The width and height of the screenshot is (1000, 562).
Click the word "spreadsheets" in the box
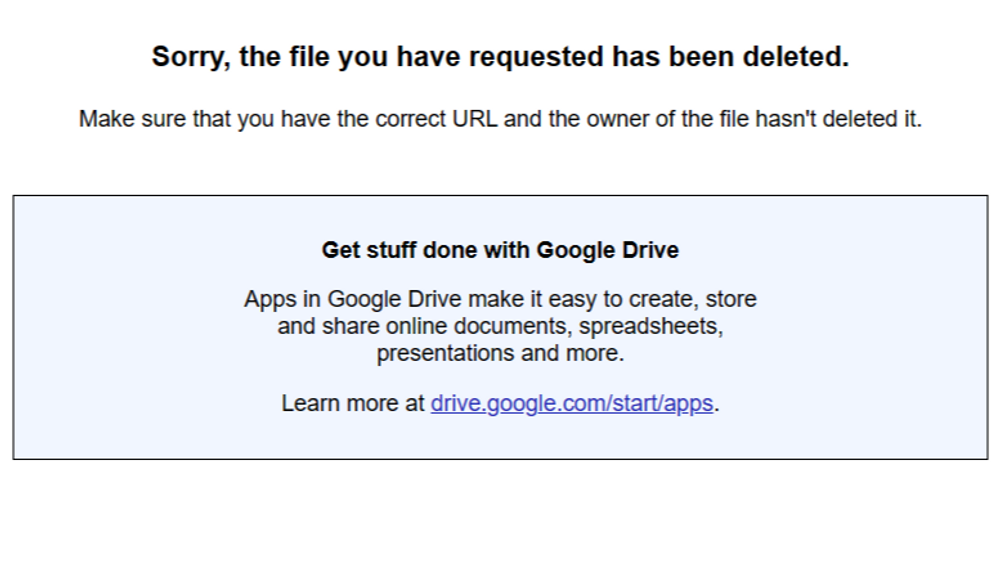pos(651,327)
